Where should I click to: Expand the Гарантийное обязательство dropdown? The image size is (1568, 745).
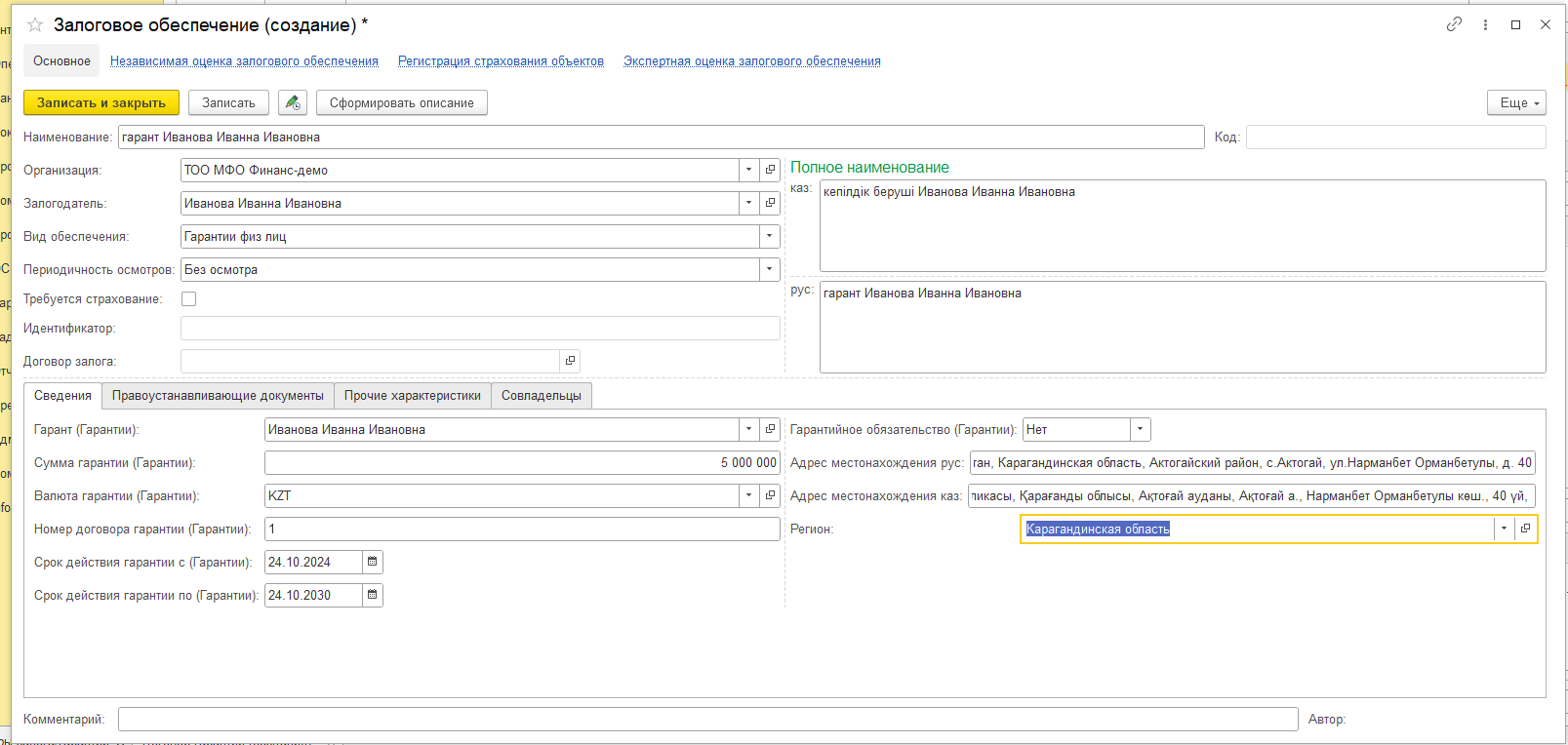[x=1140, y=429]
